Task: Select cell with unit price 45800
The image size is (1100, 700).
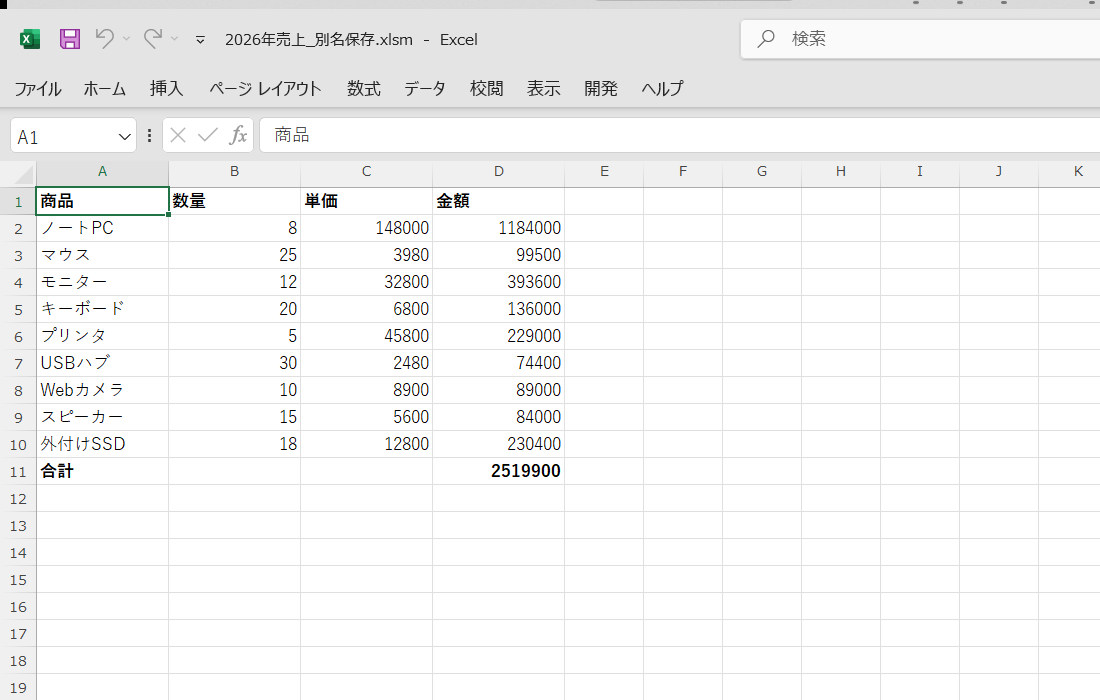Action: (x=366, y=337)
